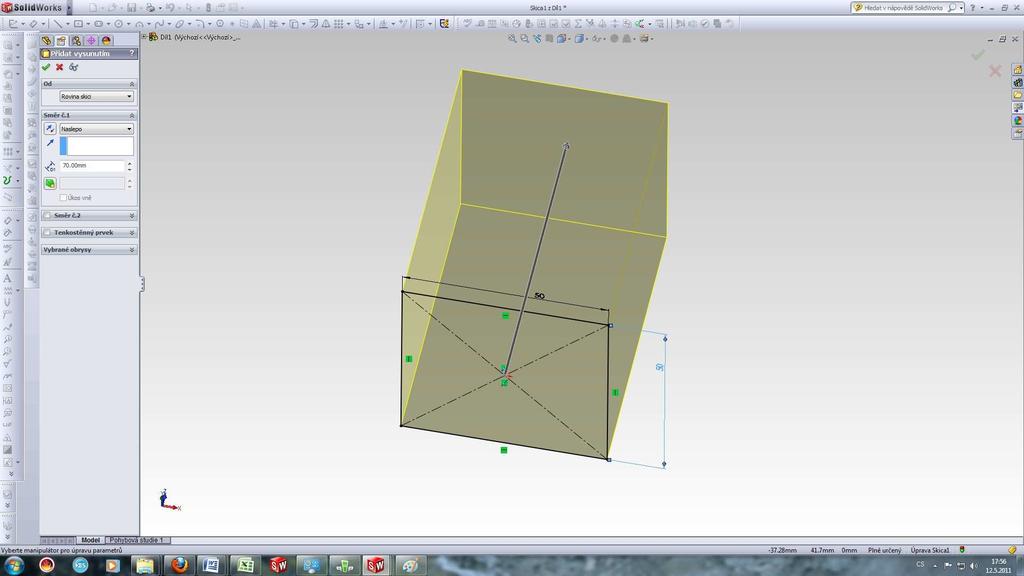1024x576 pixels.
Task: Collapse the Od section
Action: (131, 84)
